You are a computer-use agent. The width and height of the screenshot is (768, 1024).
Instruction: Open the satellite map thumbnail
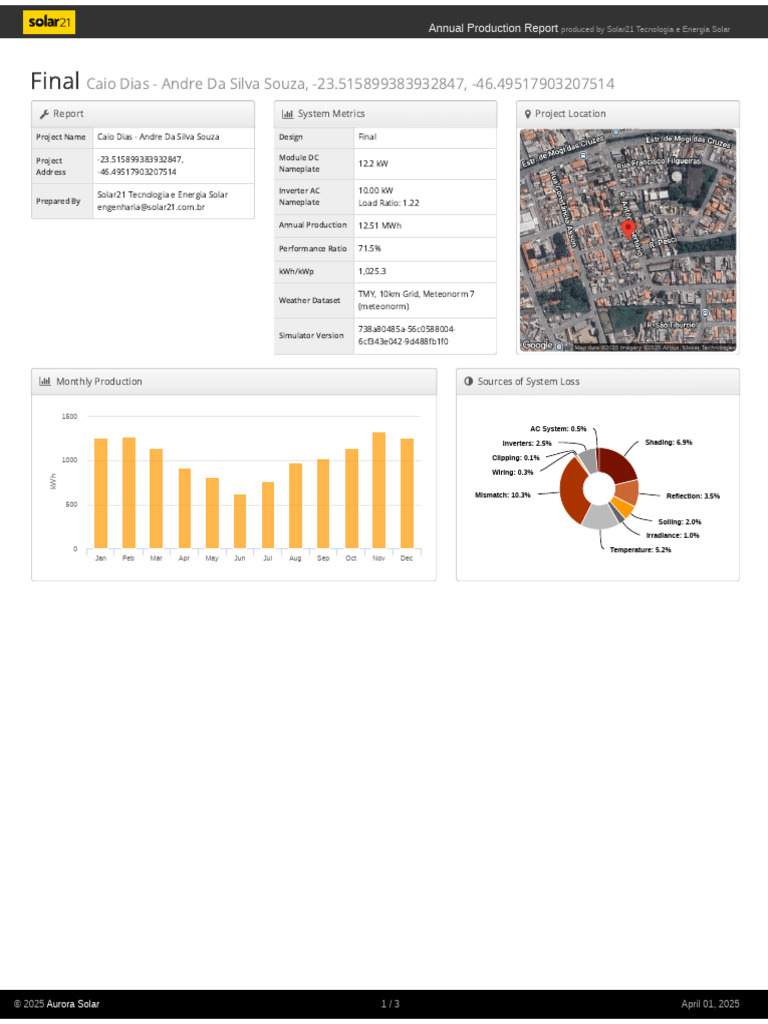[x=628, y=240]
